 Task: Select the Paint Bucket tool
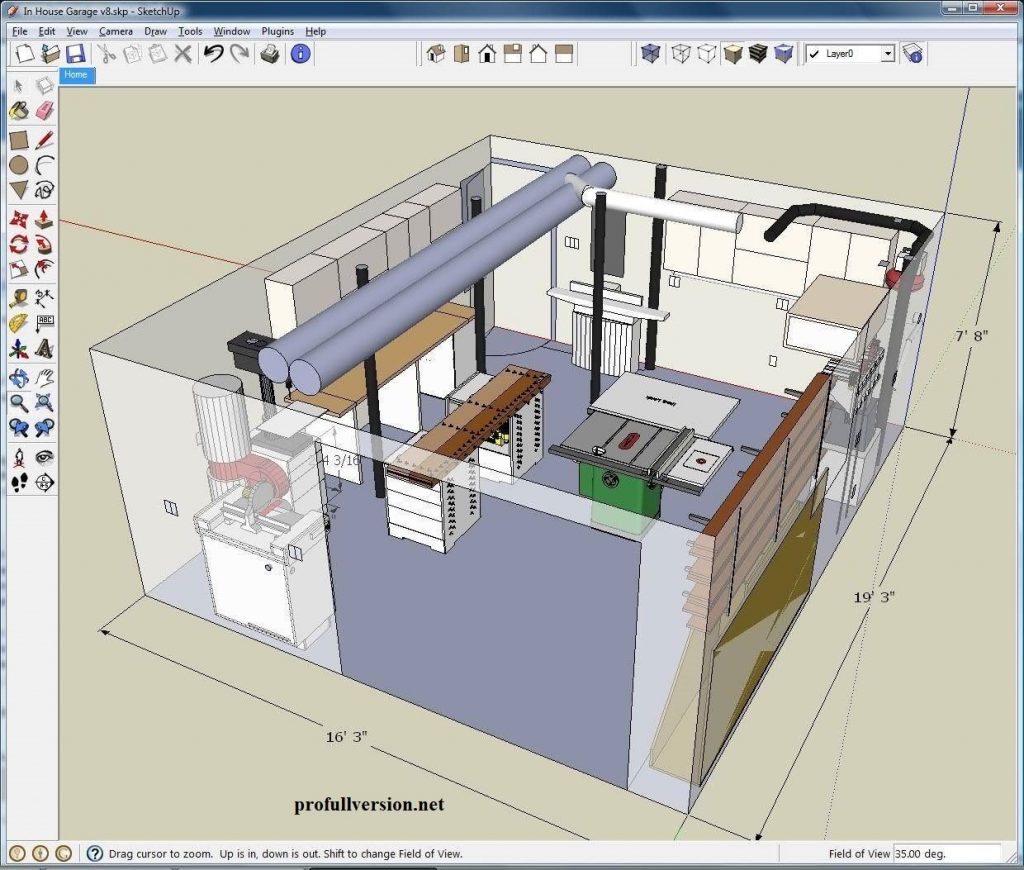coord(18,110)
